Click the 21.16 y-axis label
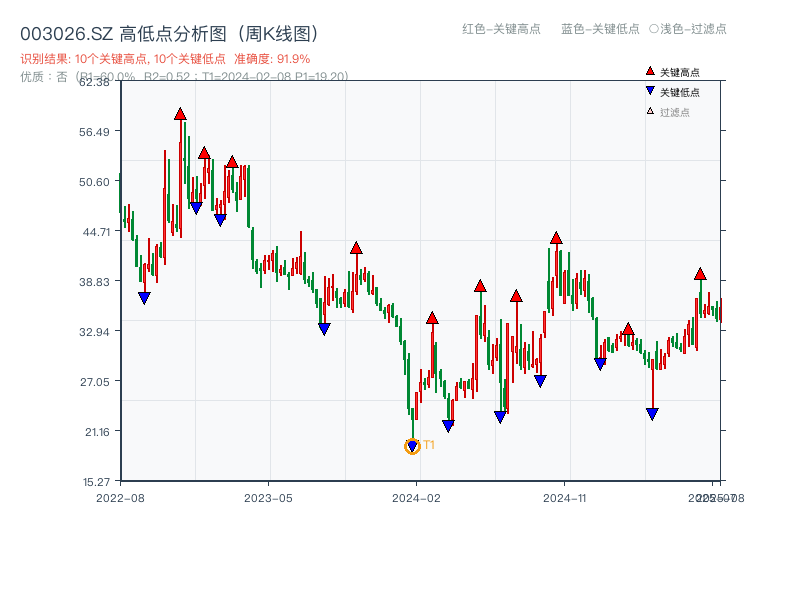The height and width of the screenshot is (600, 800). 97,432
